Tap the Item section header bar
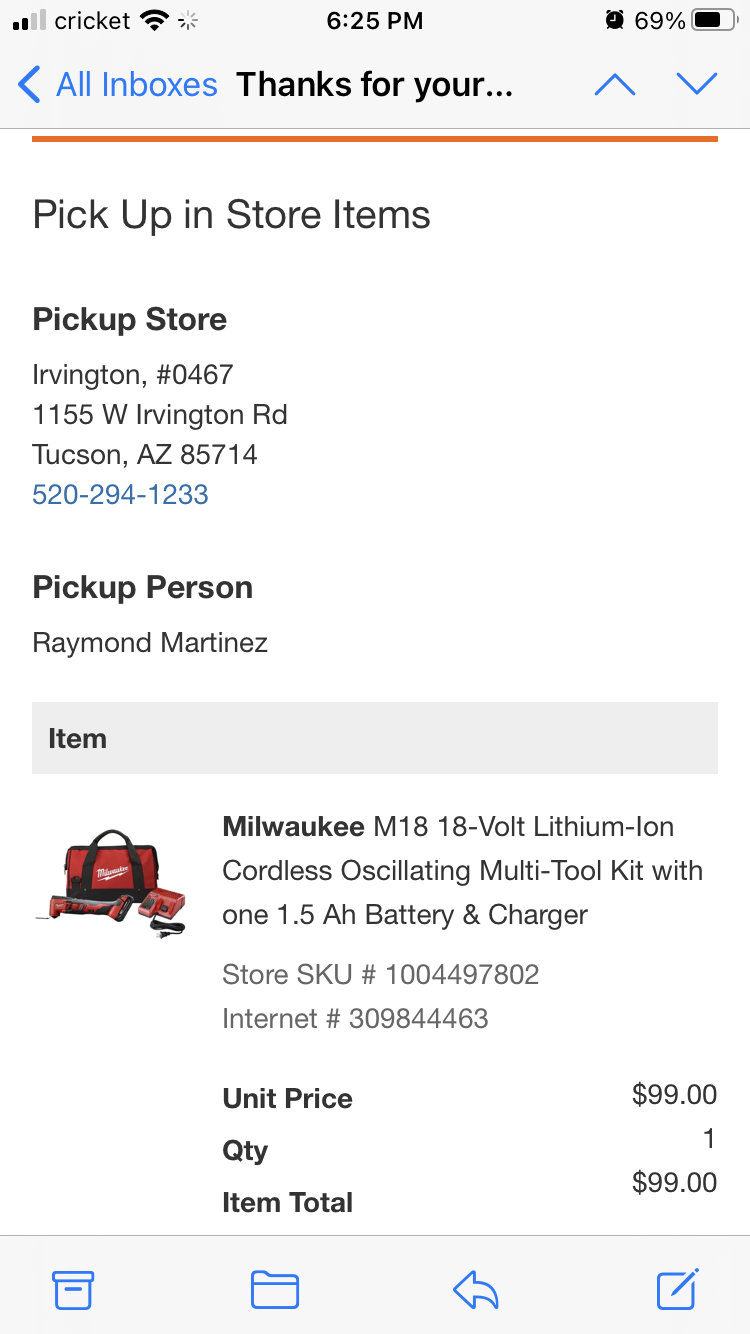Viewport: 750px width, 1334px height. [x=374, y=738]
